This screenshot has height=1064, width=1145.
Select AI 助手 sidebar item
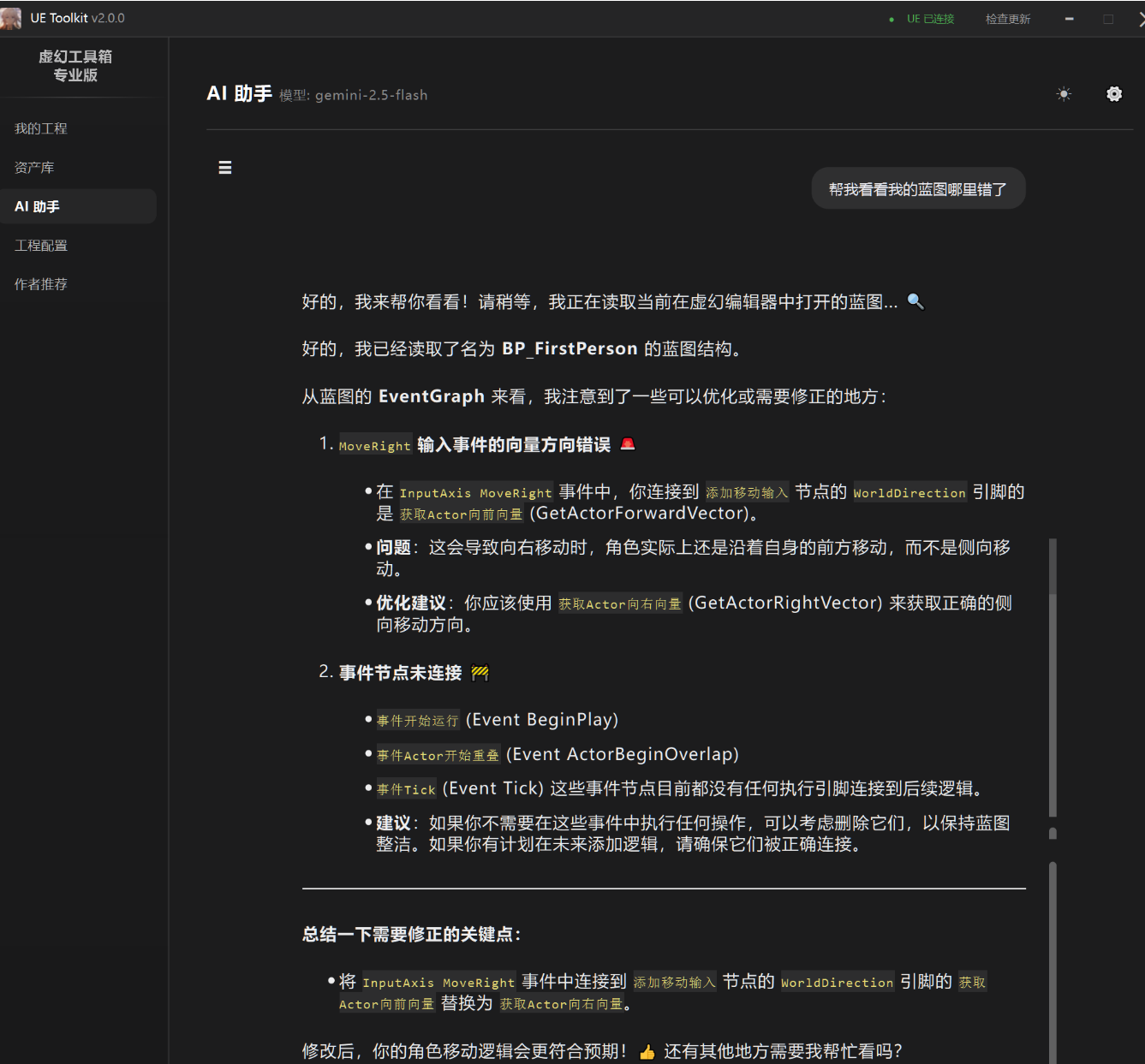(78, 206)
